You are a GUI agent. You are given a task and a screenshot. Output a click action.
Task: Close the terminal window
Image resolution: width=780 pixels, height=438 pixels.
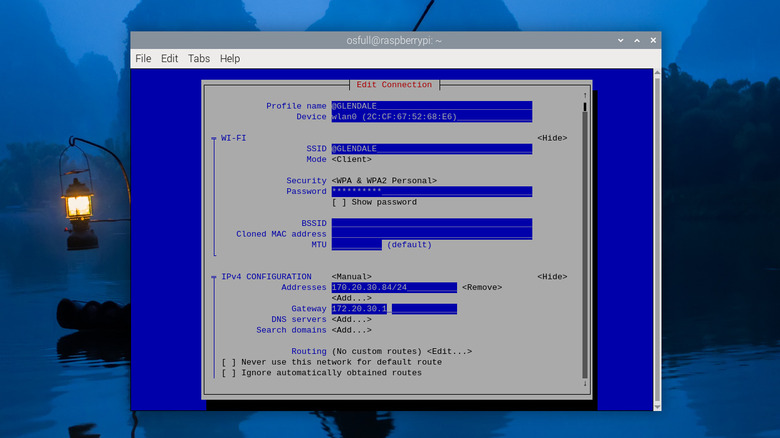[x=651, y=39]
